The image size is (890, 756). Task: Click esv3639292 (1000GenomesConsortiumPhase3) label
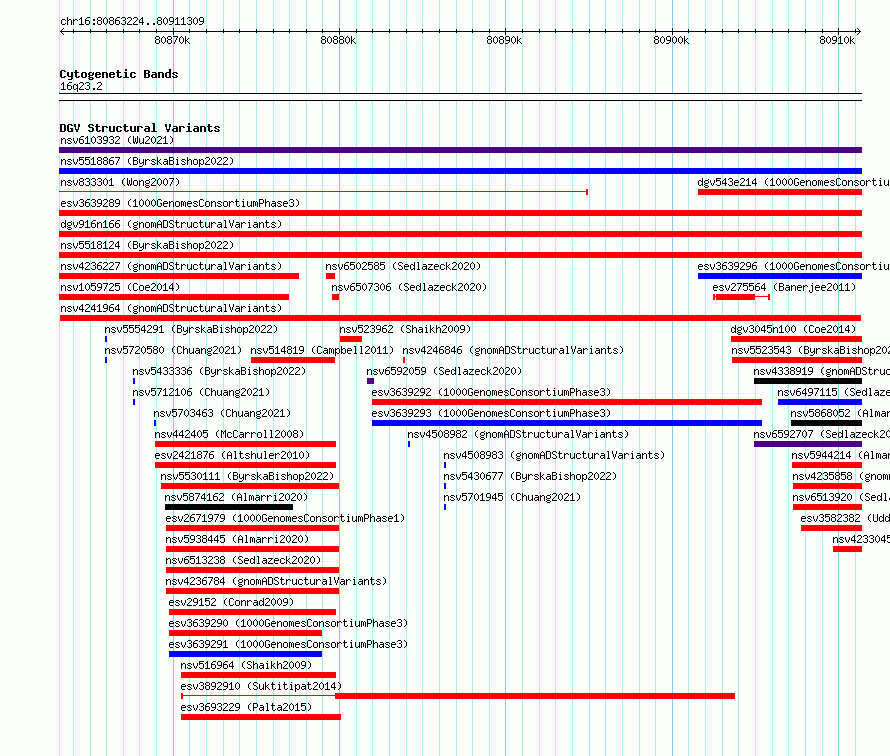coord(491,392)
